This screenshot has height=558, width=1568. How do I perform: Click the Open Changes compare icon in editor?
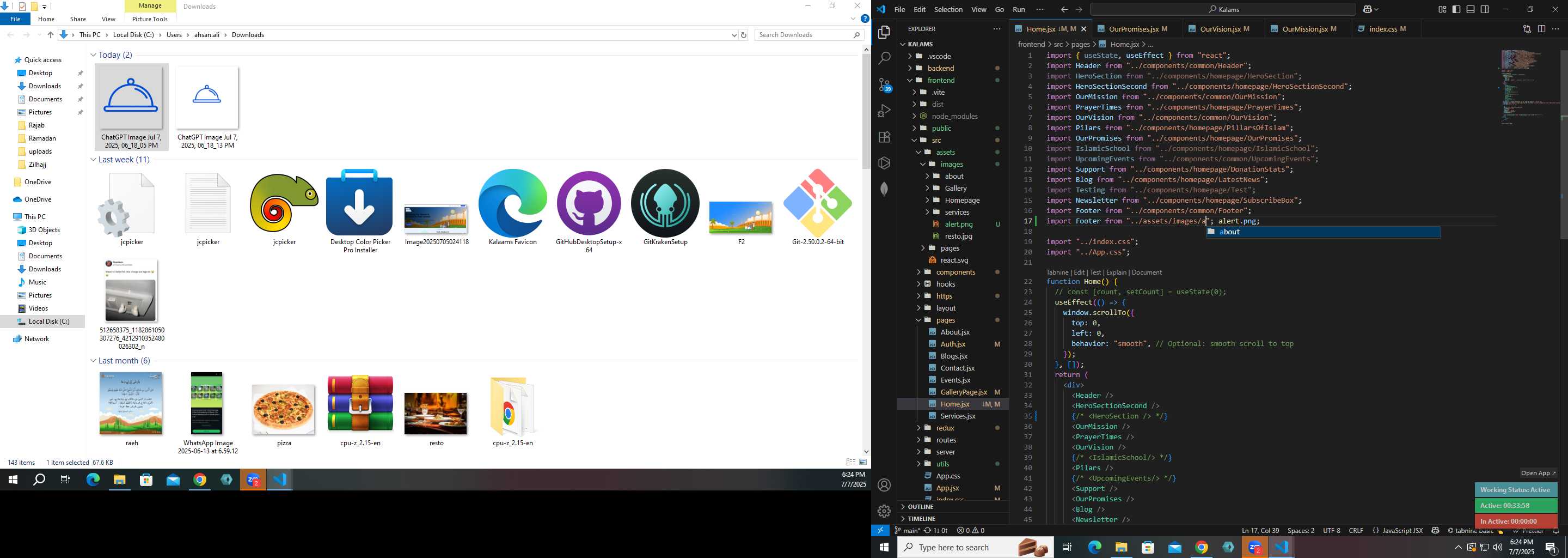tap(1527, 29)
